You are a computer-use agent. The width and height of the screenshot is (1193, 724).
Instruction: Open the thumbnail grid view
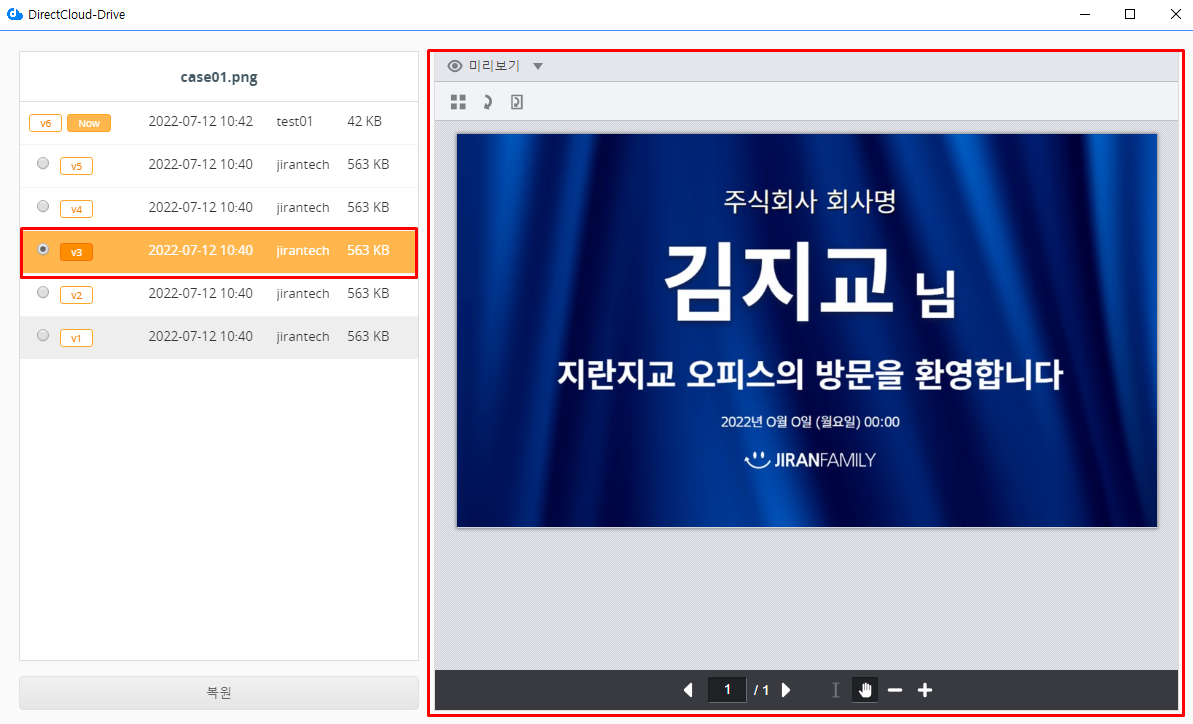[x=458, y=102]
